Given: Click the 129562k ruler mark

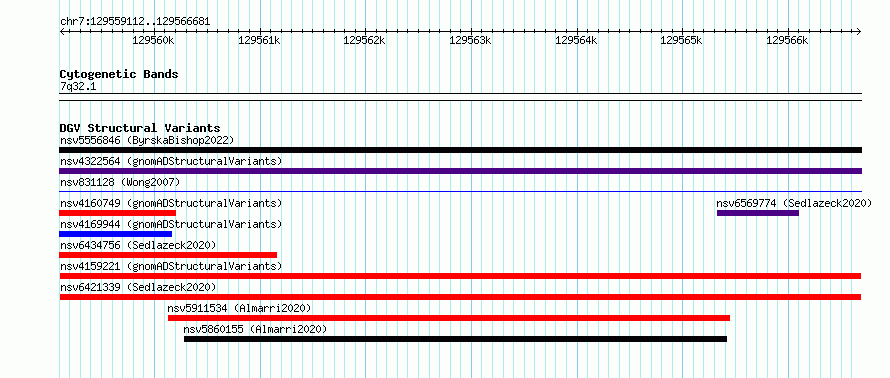Looking at the screenshot, I should click(x=364, y=40).
